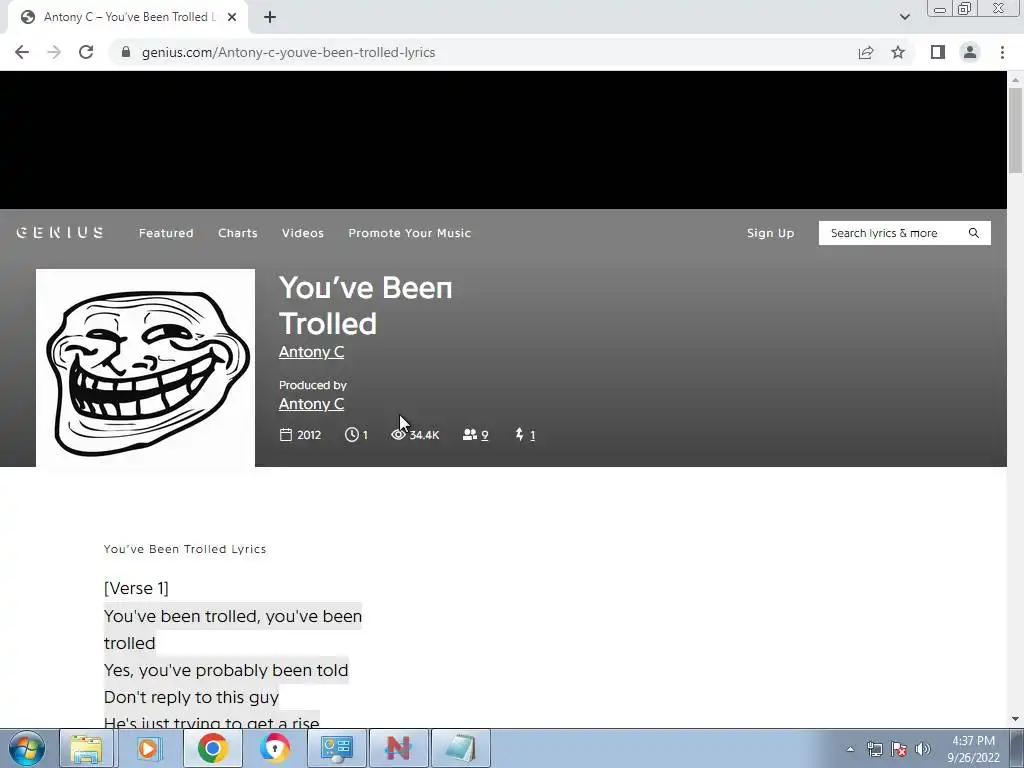This screenshot has height=768, width=1024.
Task: Click the address bar URL
Action: tap(288, 52)
